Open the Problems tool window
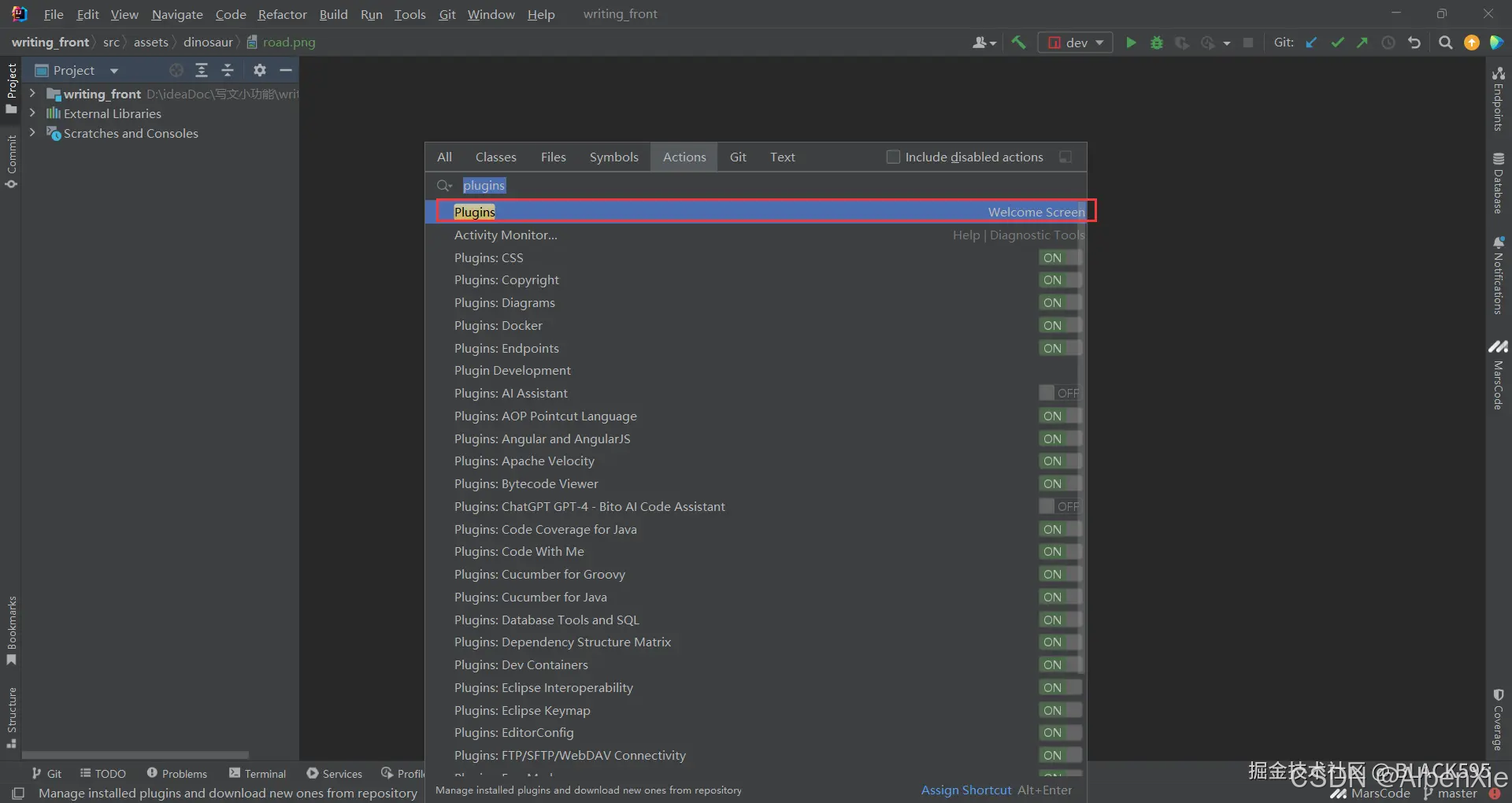Viewport: 1512px width, 803px height. coord(177,773)
